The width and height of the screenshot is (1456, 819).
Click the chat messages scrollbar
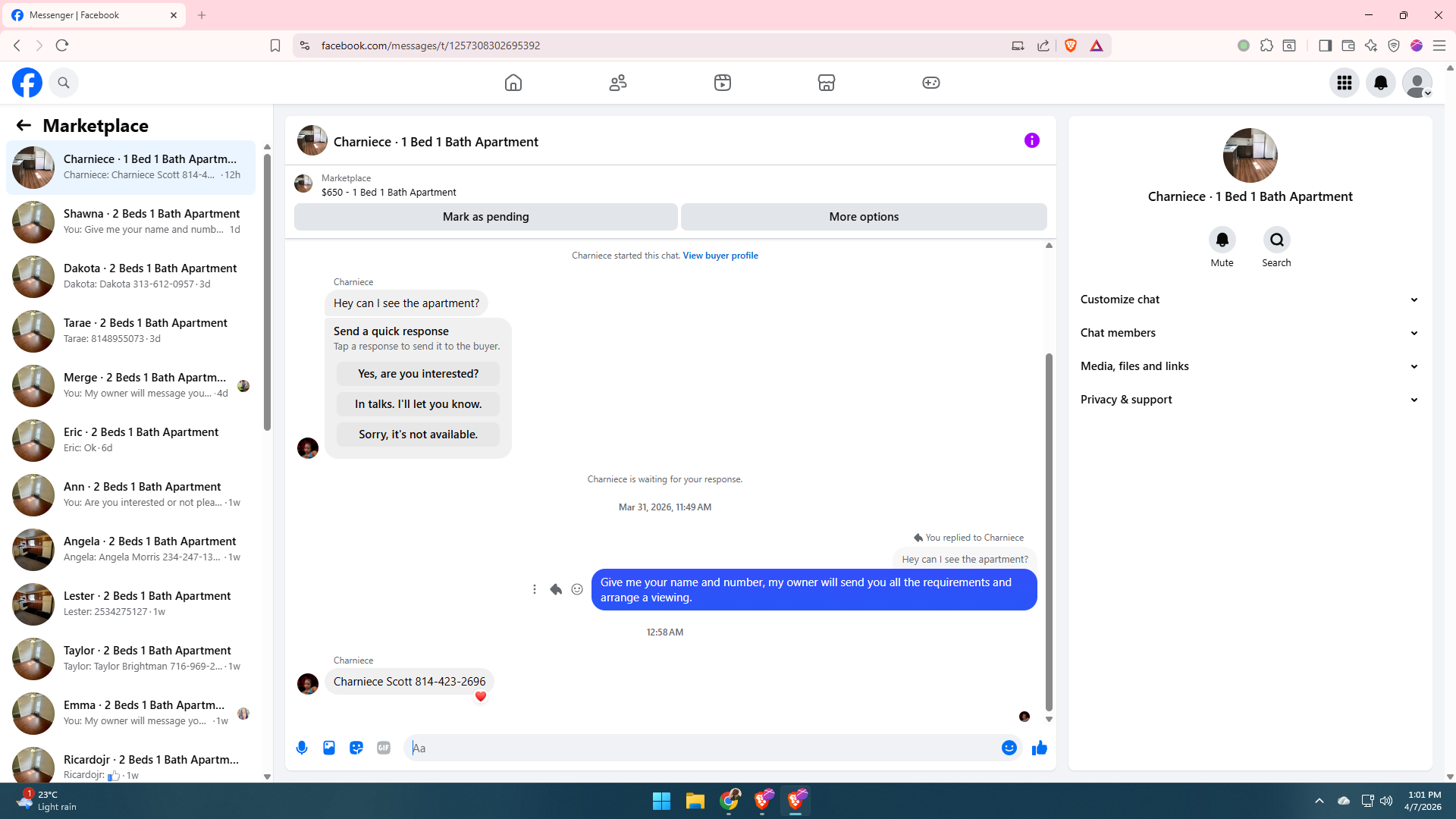tap(1049, 531)
